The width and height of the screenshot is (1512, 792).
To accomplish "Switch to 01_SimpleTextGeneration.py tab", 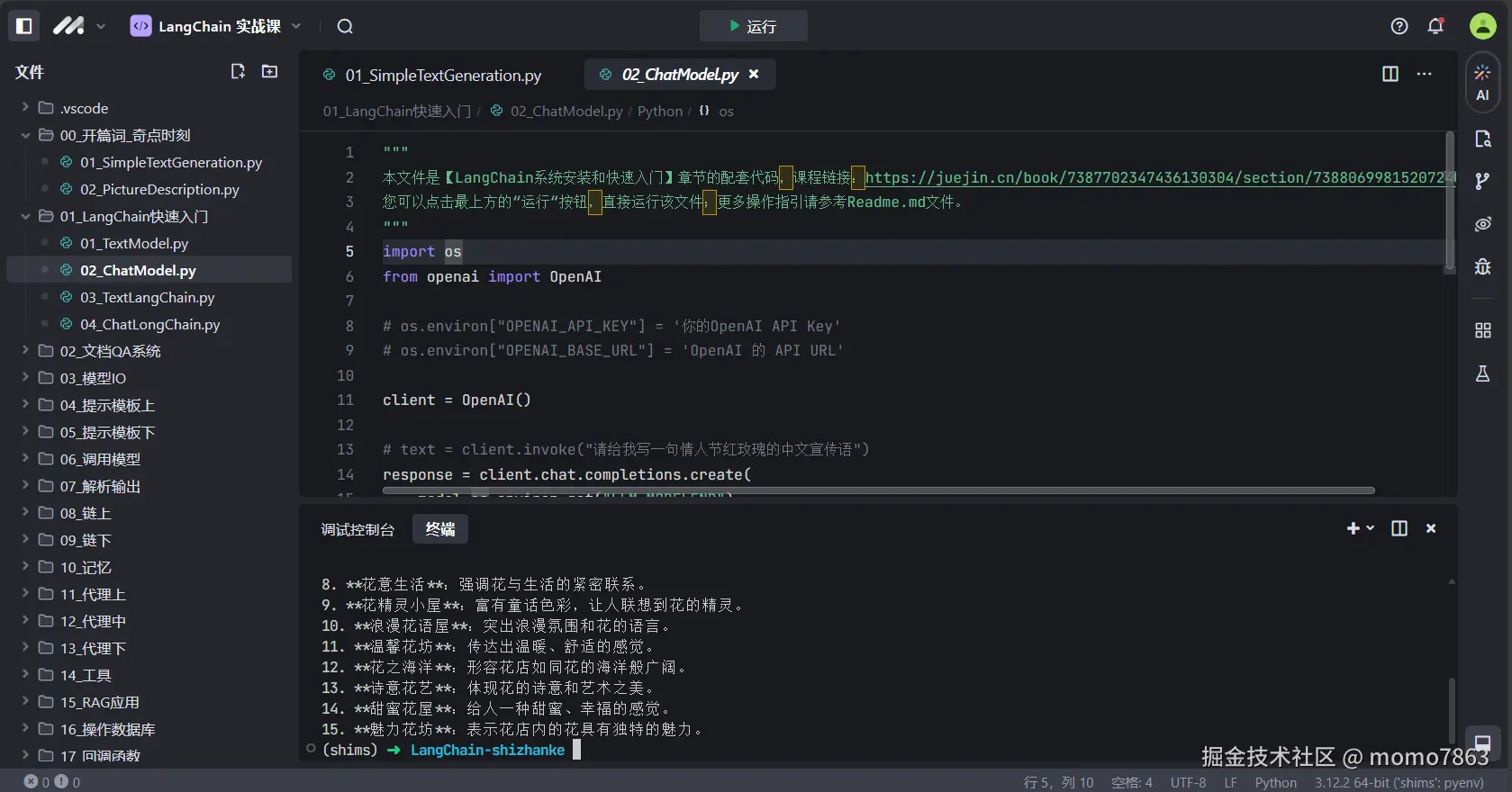I will point(442,76).
